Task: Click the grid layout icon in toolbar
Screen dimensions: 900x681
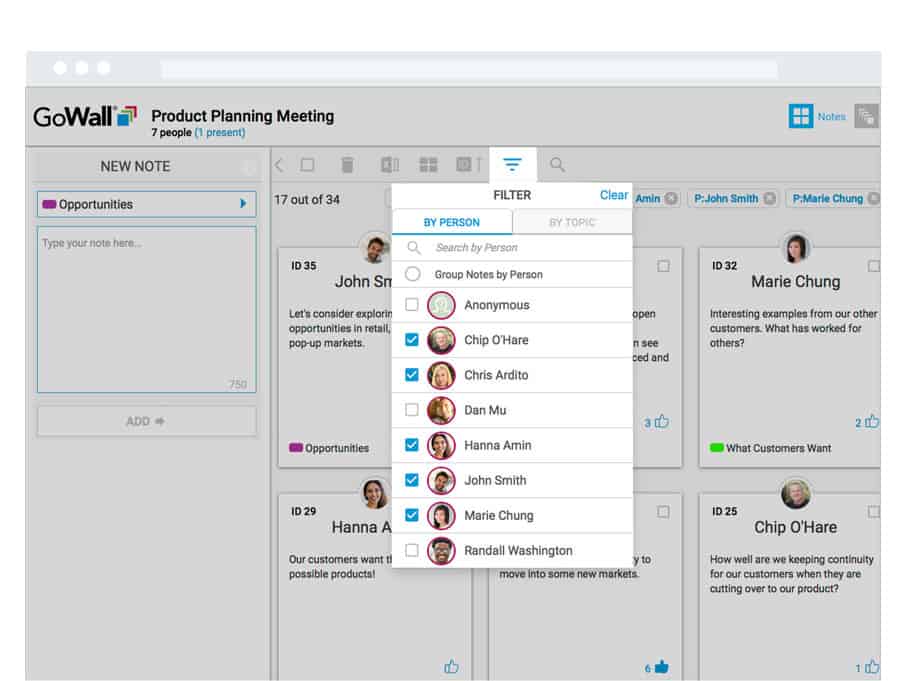Action: click(428, 165)
